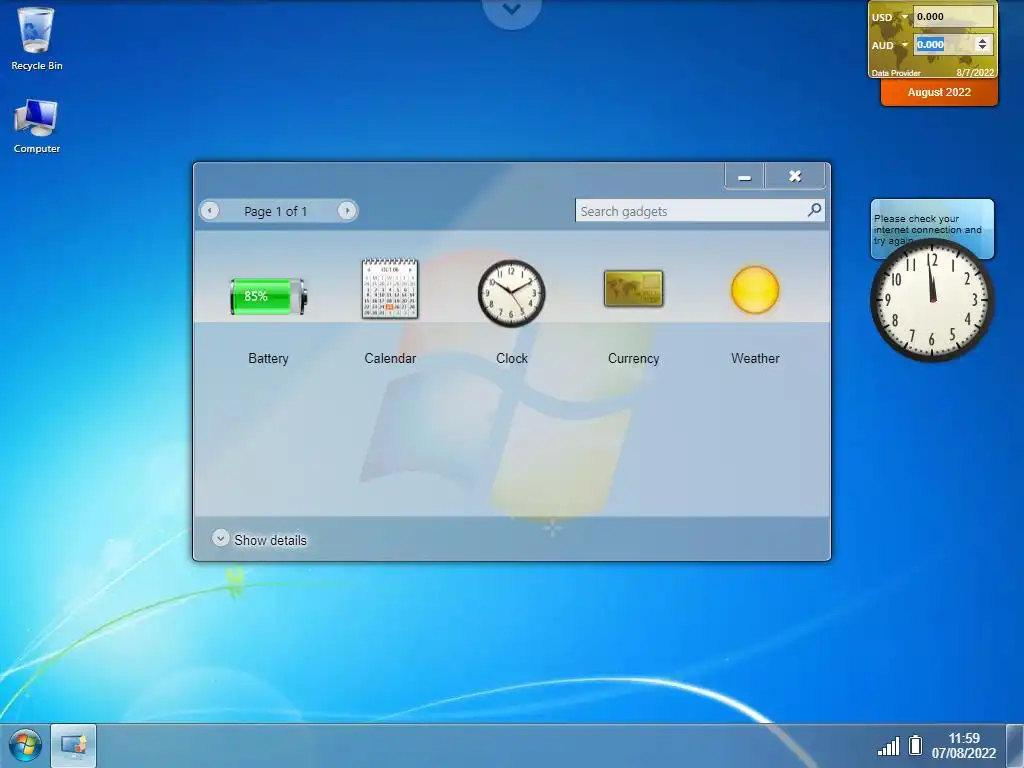This screenshot has width=1024, height=768.
Task: Expand Show details in gadget gallery
Action: pos(260,539)
